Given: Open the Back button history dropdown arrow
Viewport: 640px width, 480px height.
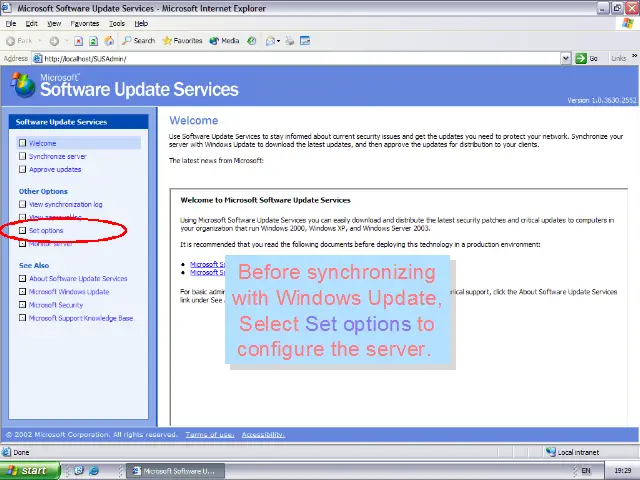Looking at the screenshot, I should 40,41.
